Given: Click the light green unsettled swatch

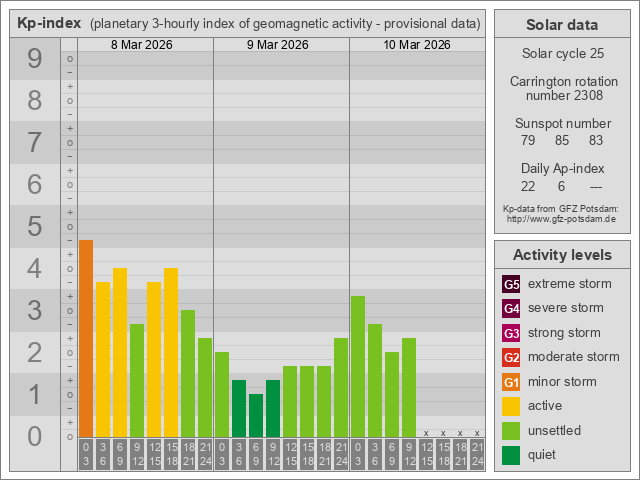Looking at the screenshot, I should (511, 431).
